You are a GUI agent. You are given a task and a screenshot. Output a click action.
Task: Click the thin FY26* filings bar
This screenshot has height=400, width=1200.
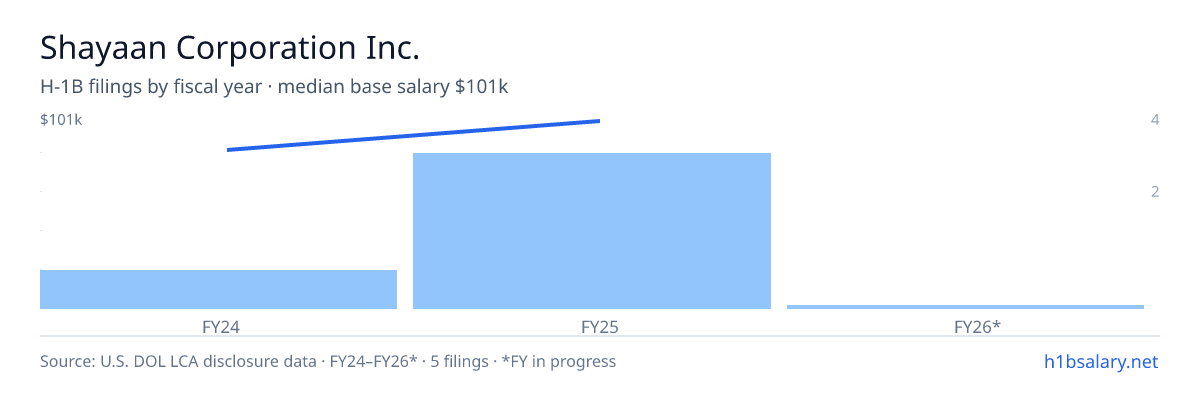pos(965,307)
